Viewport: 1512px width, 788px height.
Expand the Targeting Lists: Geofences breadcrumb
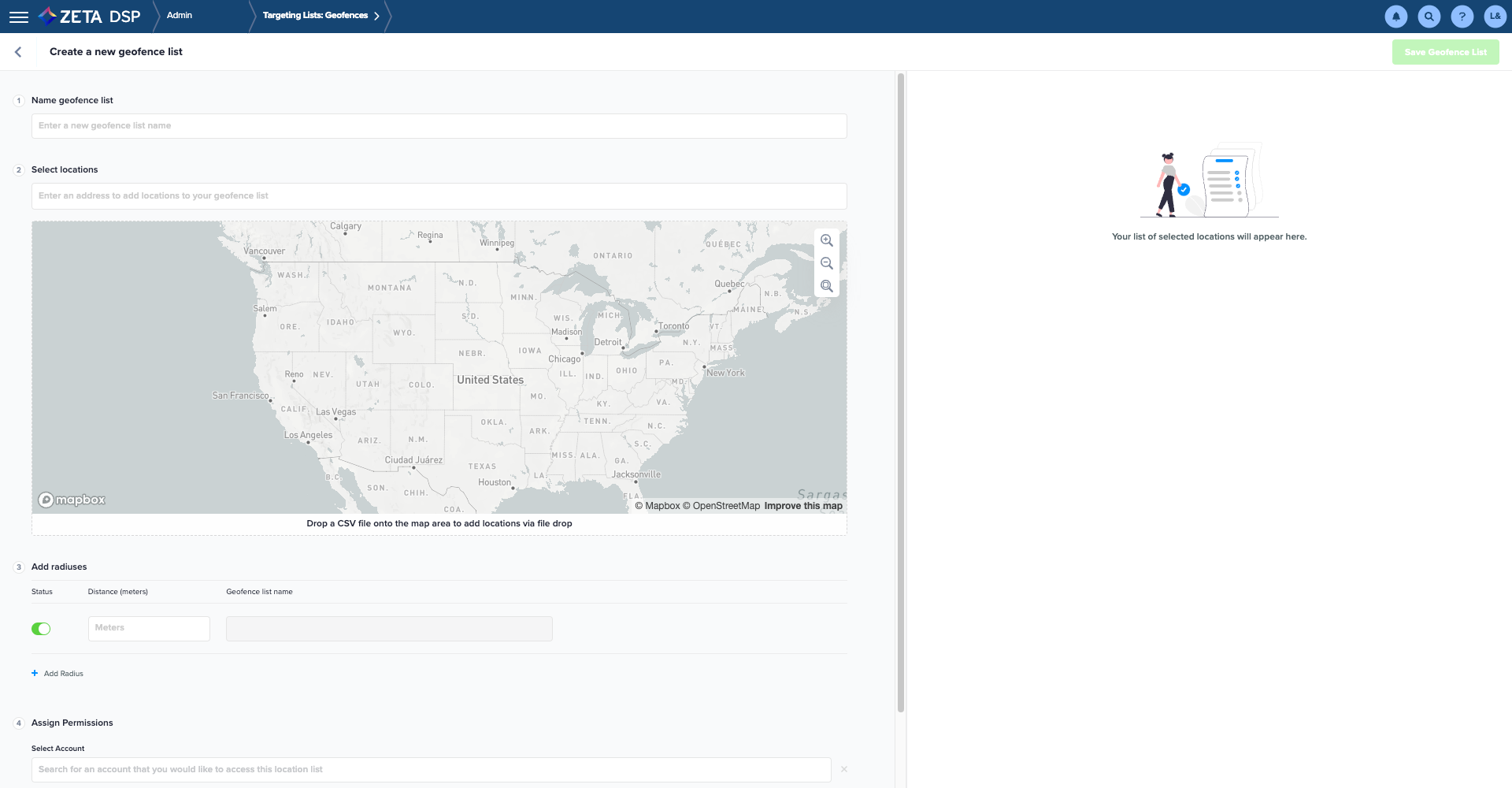tap(376, 16)
